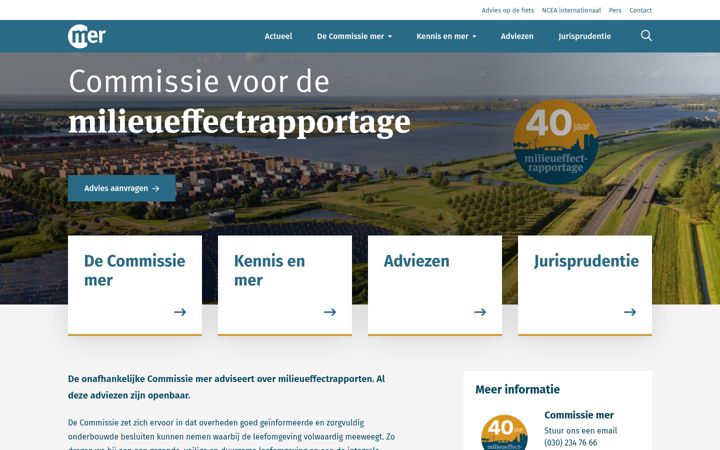Open the Jurisprudentie card title
Viewport: 720px width, 450px height.
(x=586, y=261)
